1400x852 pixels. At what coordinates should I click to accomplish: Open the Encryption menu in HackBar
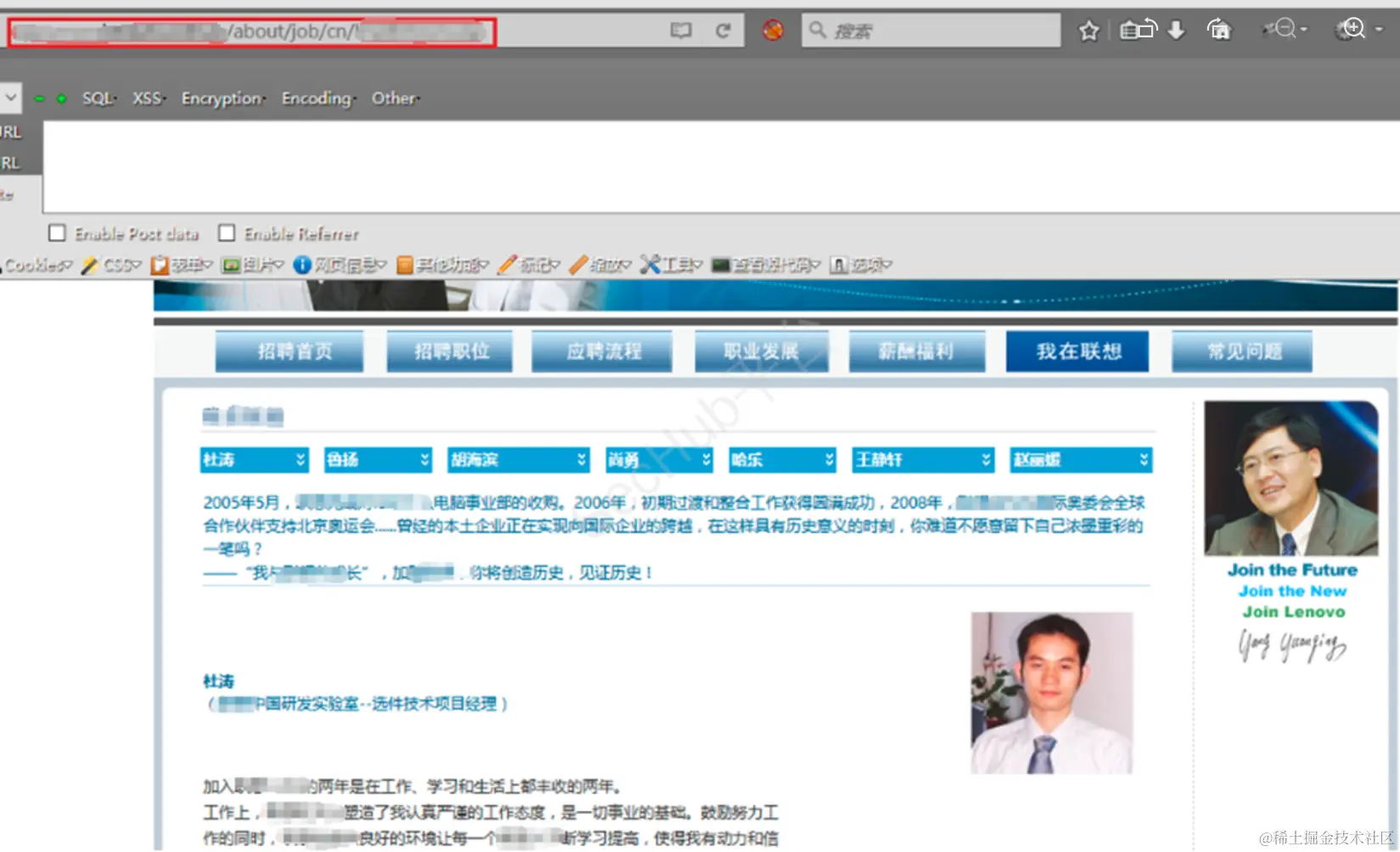click(222, 98)
